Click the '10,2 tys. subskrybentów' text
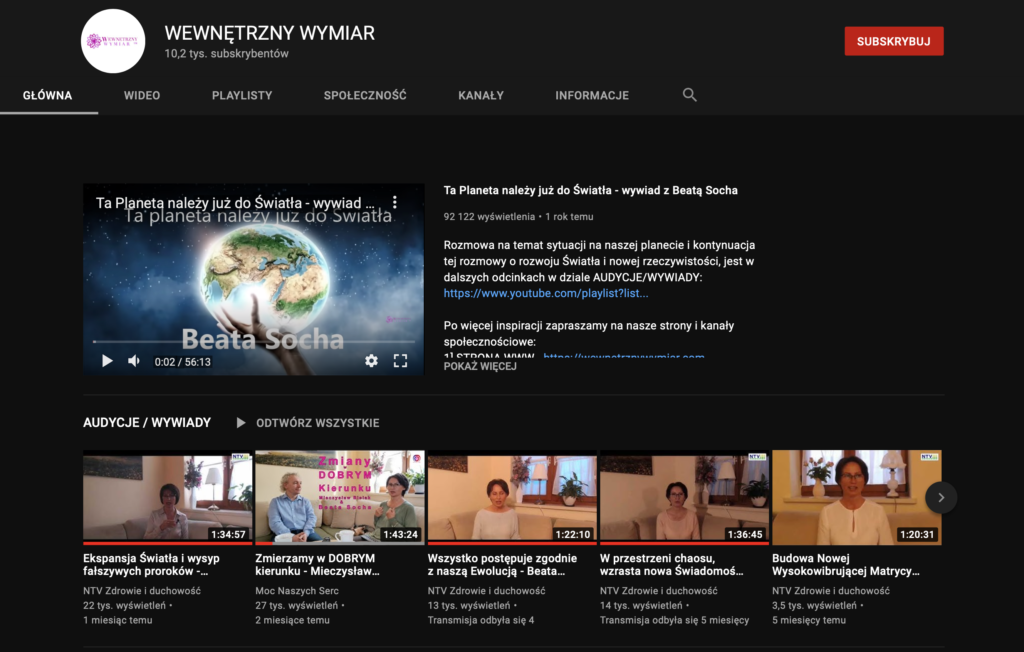 (227, 54)
